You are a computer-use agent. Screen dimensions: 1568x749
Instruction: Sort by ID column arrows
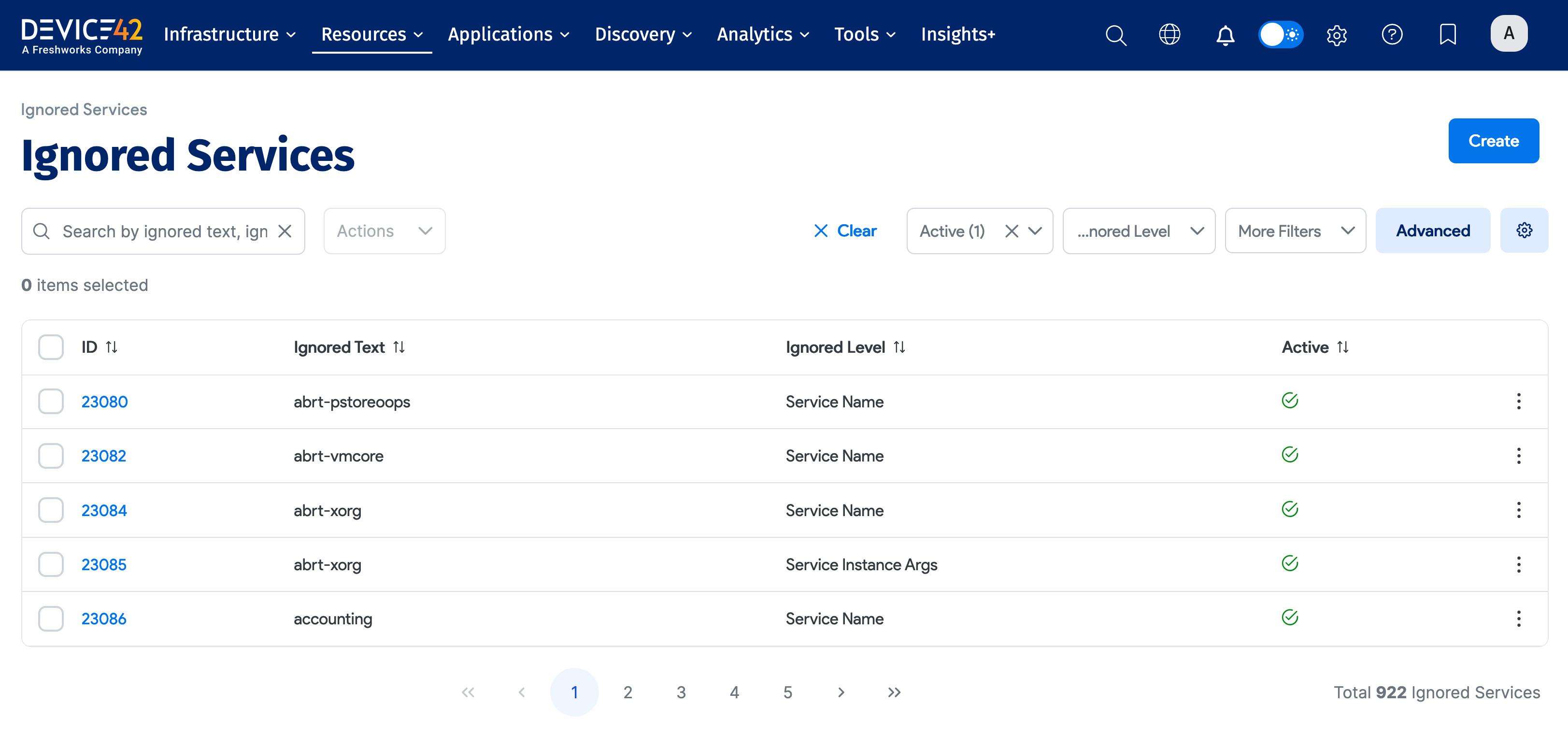tap(112, 347)
